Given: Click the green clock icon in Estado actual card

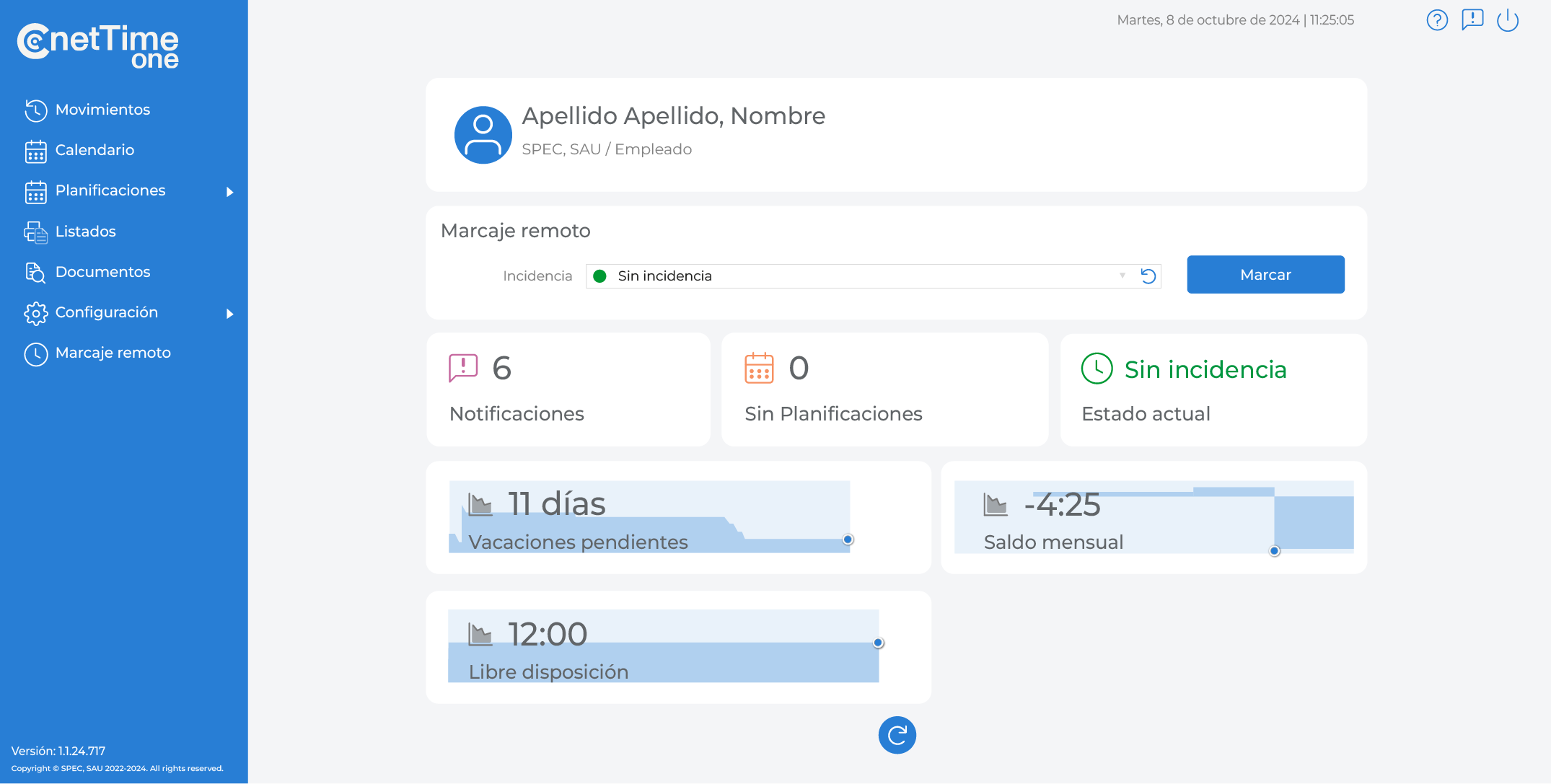Looking at the screenshot, I should pyautogui.click(x=1097, y=369).
